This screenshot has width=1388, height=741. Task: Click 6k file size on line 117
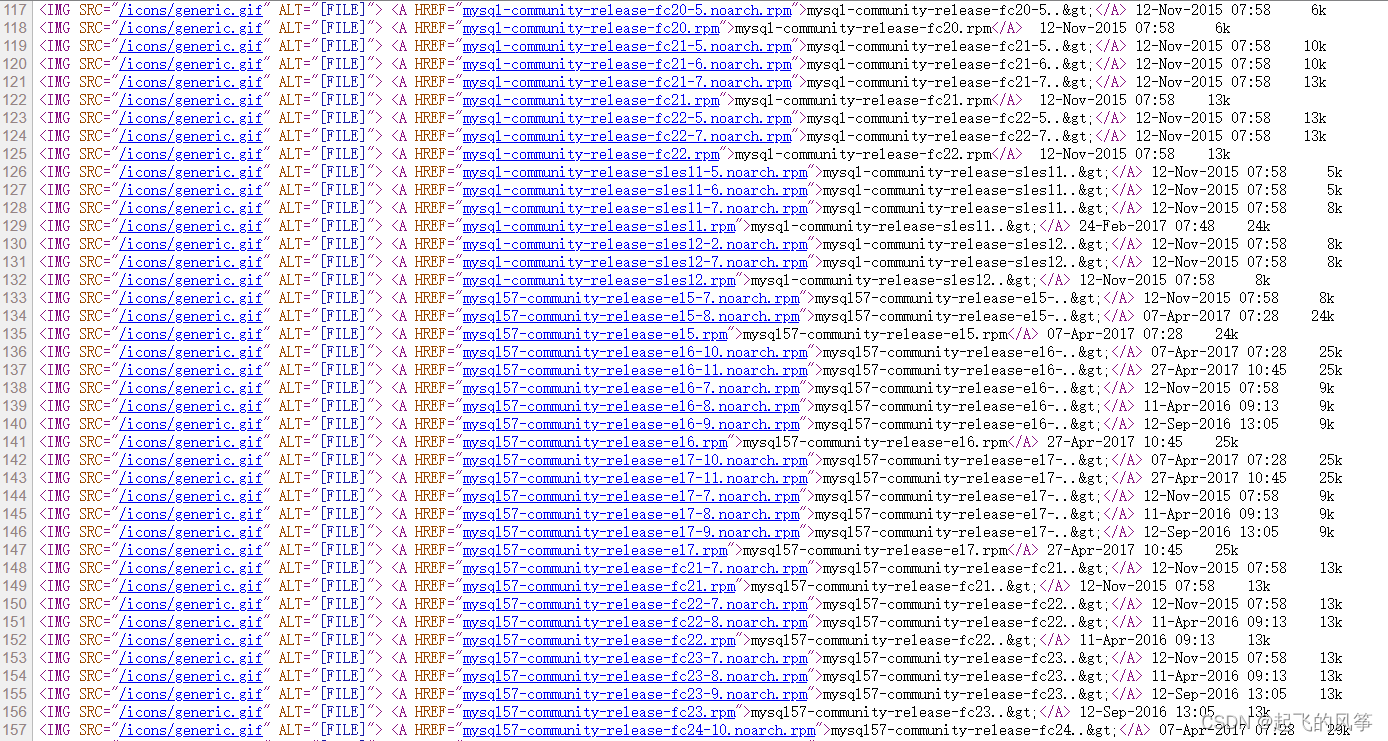pos(1318,10)
